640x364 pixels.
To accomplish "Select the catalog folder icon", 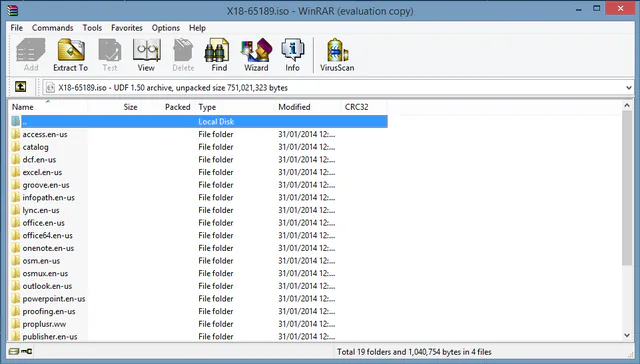I will (x=16, y=147).
